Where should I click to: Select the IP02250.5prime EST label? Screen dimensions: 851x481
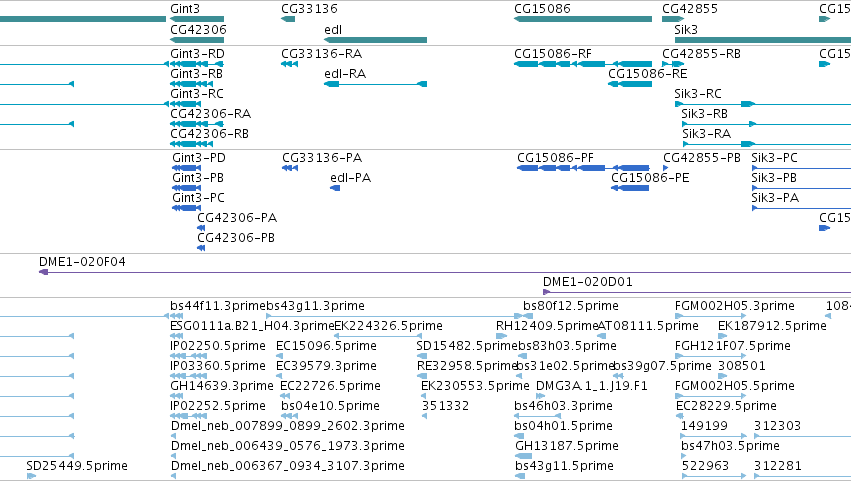[218, 346]
